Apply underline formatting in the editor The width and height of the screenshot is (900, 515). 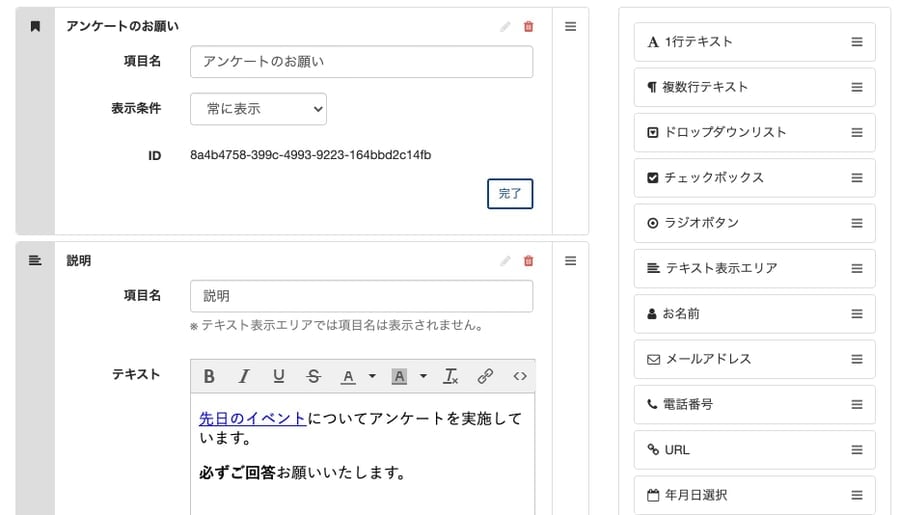click(278, 376)
